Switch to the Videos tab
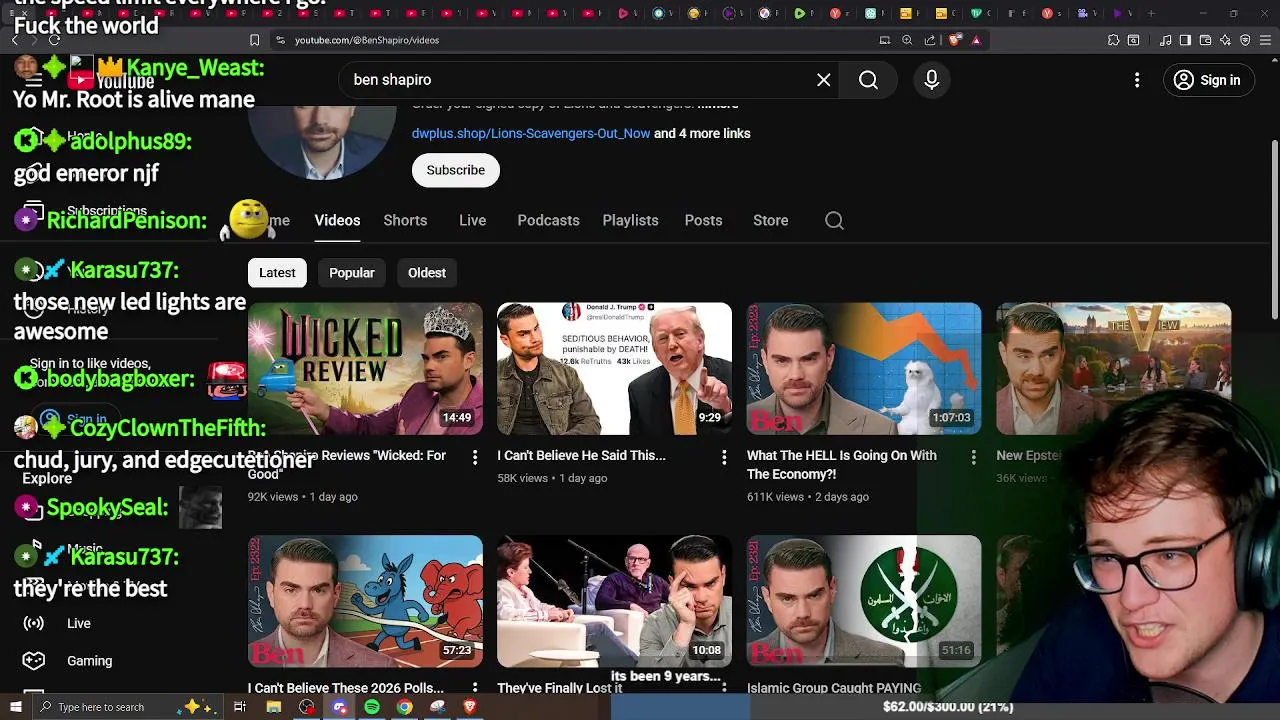The width and height of the screenshot is (1280, 720). (337, 220)
